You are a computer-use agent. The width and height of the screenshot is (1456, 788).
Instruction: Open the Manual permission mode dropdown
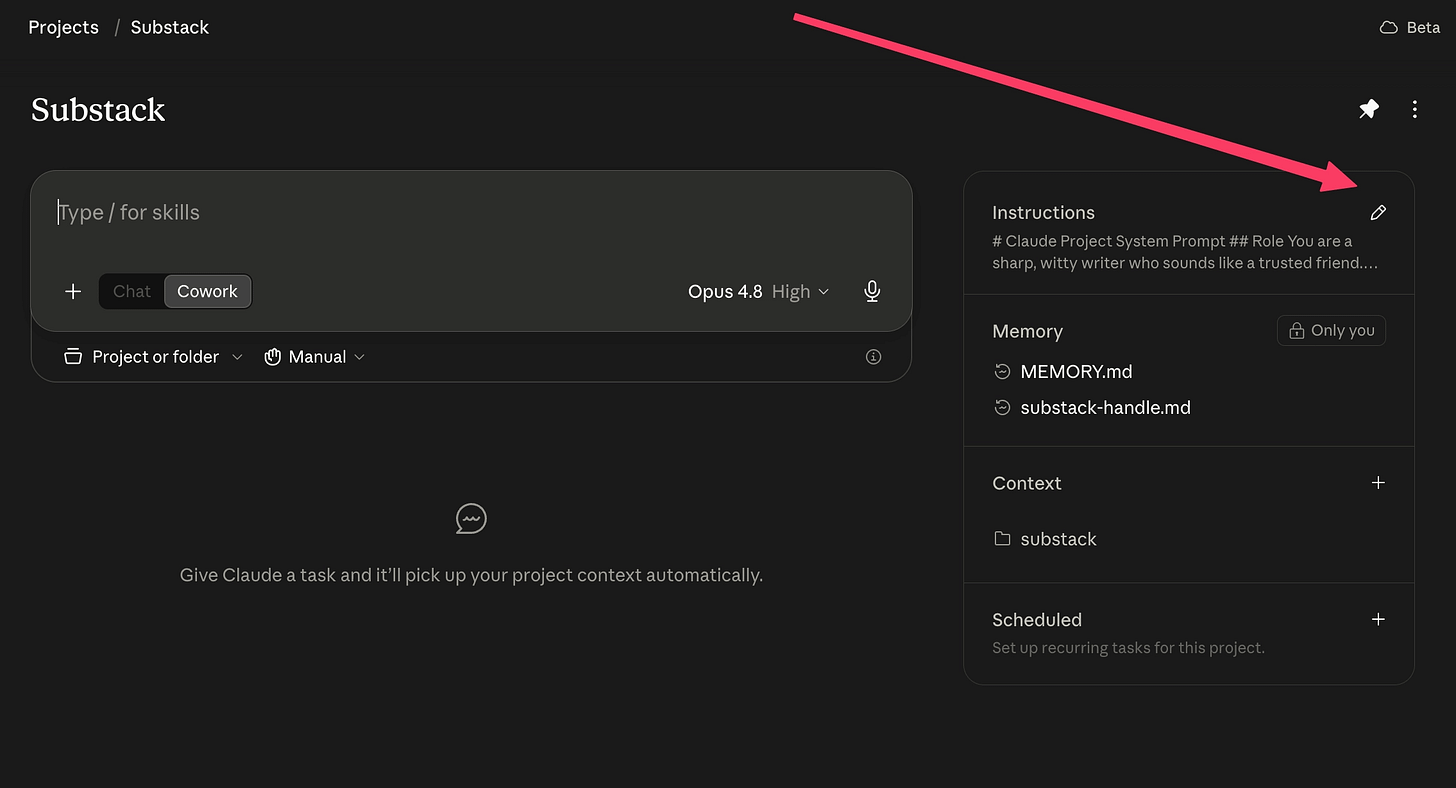[315, 357]
